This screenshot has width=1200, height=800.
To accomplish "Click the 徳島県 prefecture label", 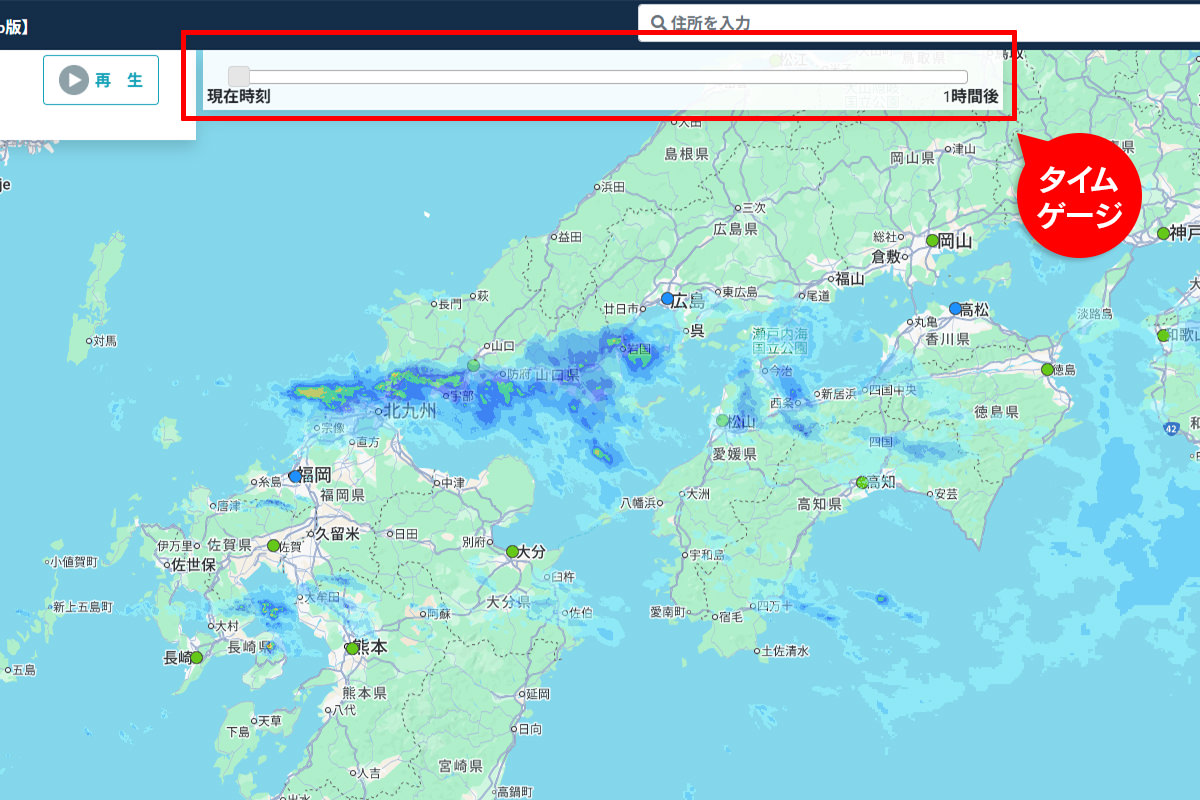I will [x=996, y=412].
